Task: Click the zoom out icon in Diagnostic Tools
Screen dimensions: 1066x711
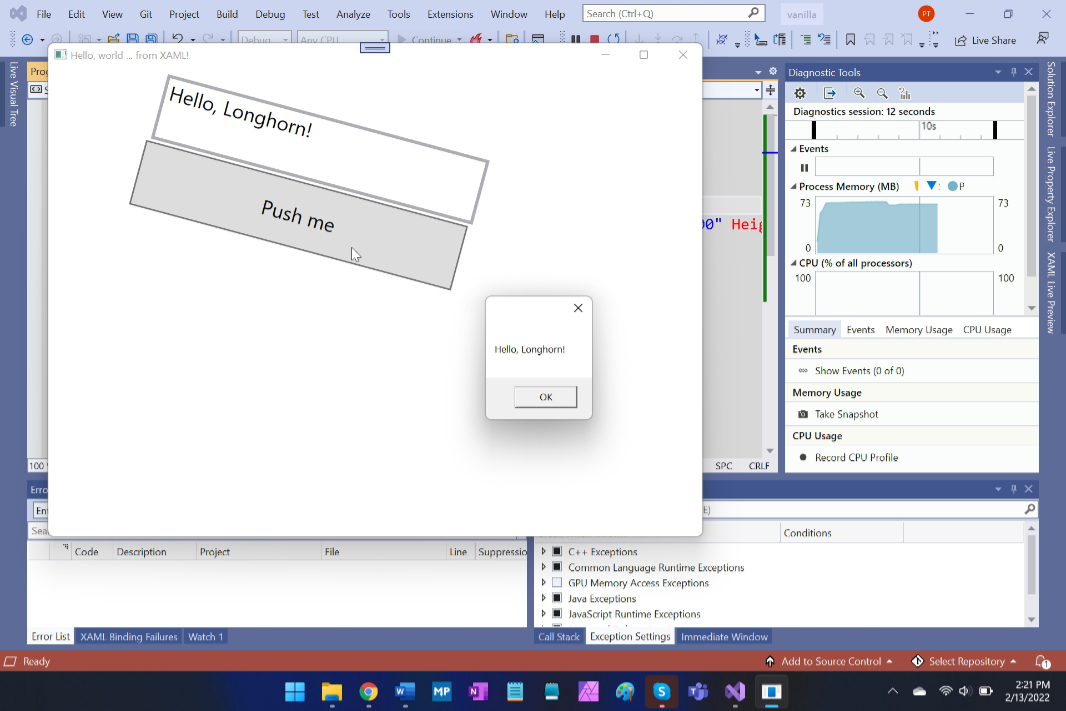Action: click(882, 93)
